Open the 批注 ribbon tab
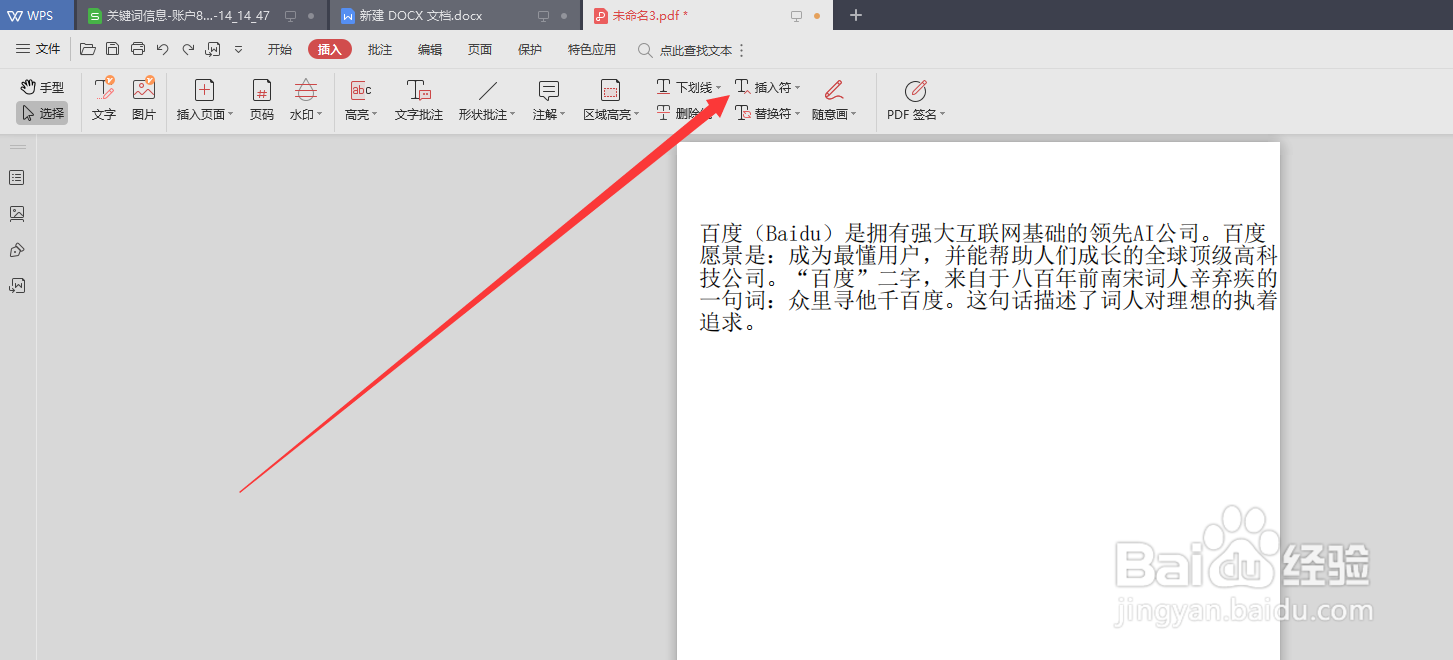1453x660 pixels. click(380, 49)
